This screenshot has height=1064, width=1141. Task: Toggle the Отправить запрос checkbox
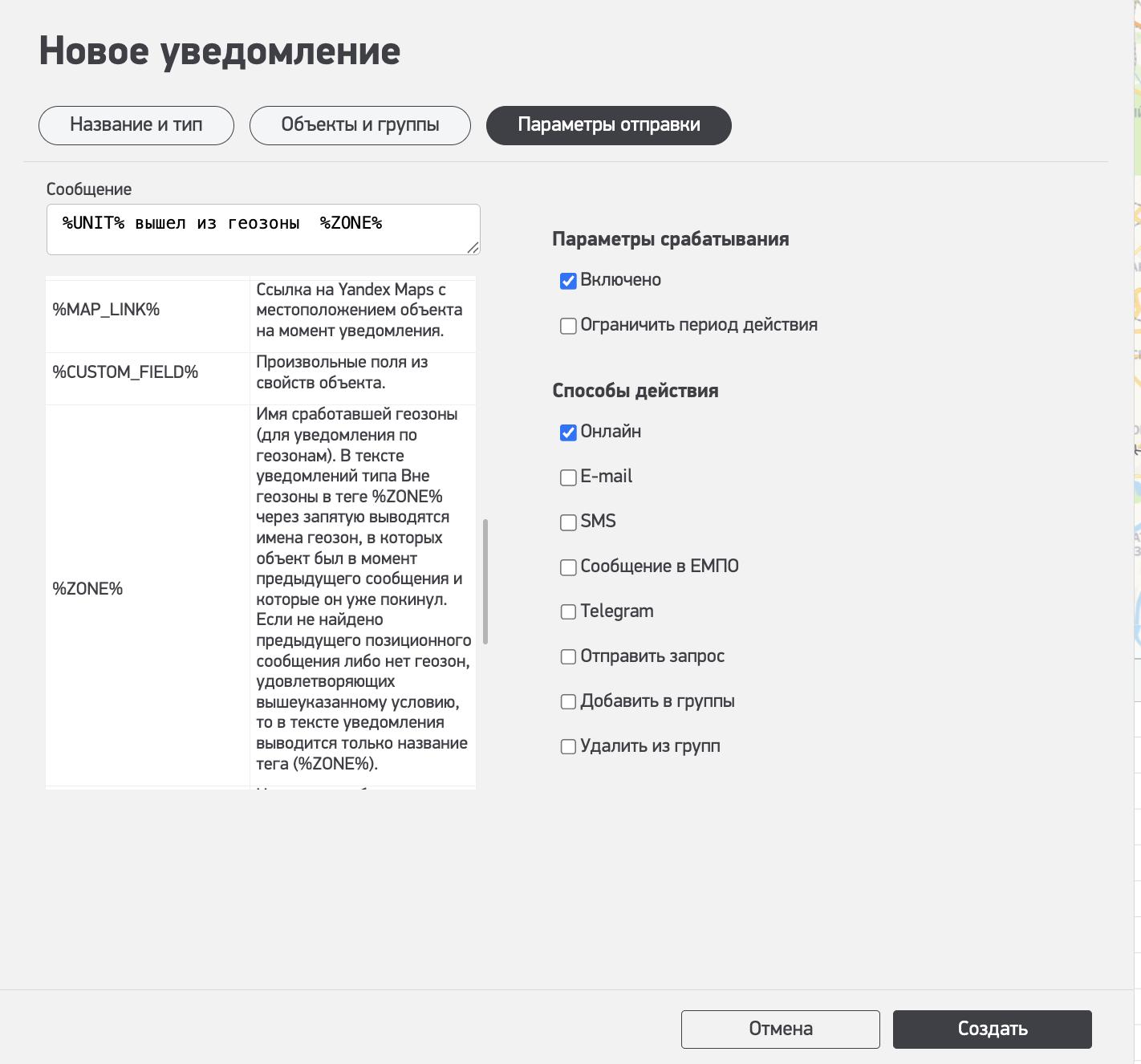568,657
